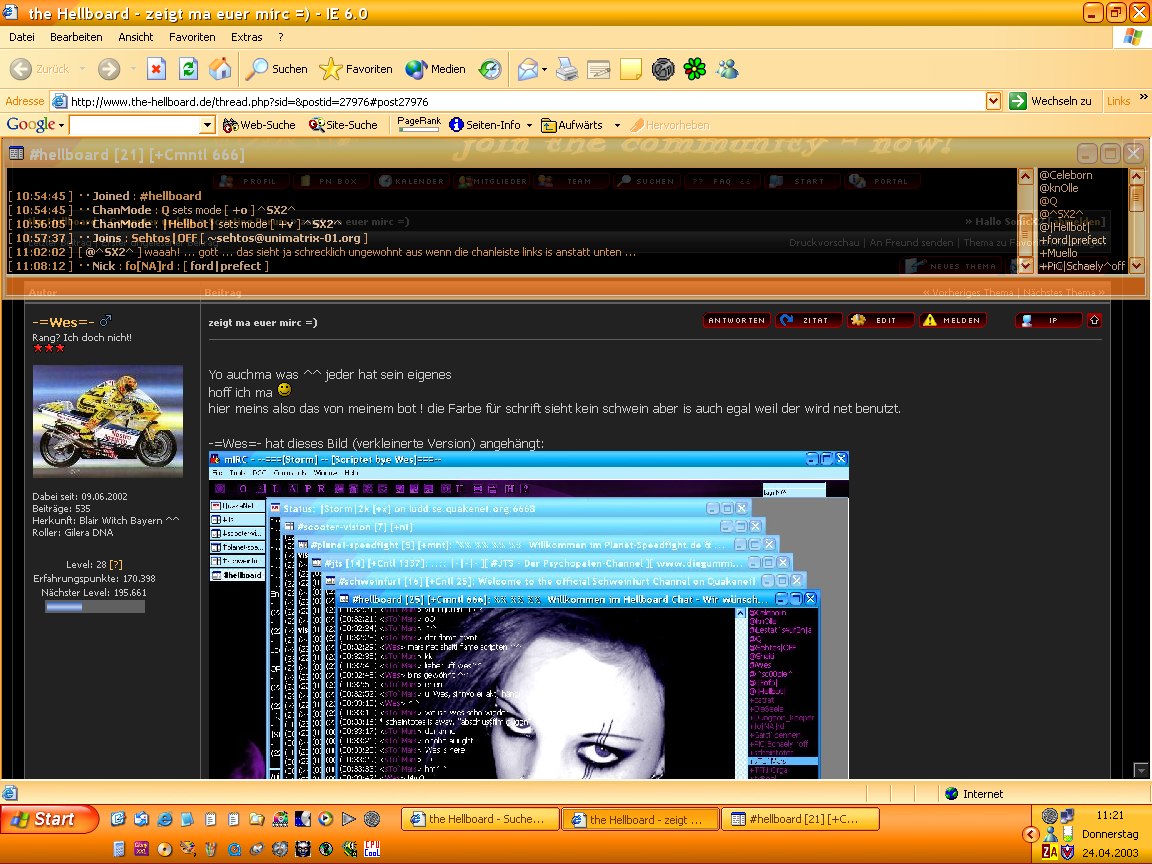Launch ICQ from the green flower icon
Viewport: 1152px width, 864px height.
pos(694,69)
